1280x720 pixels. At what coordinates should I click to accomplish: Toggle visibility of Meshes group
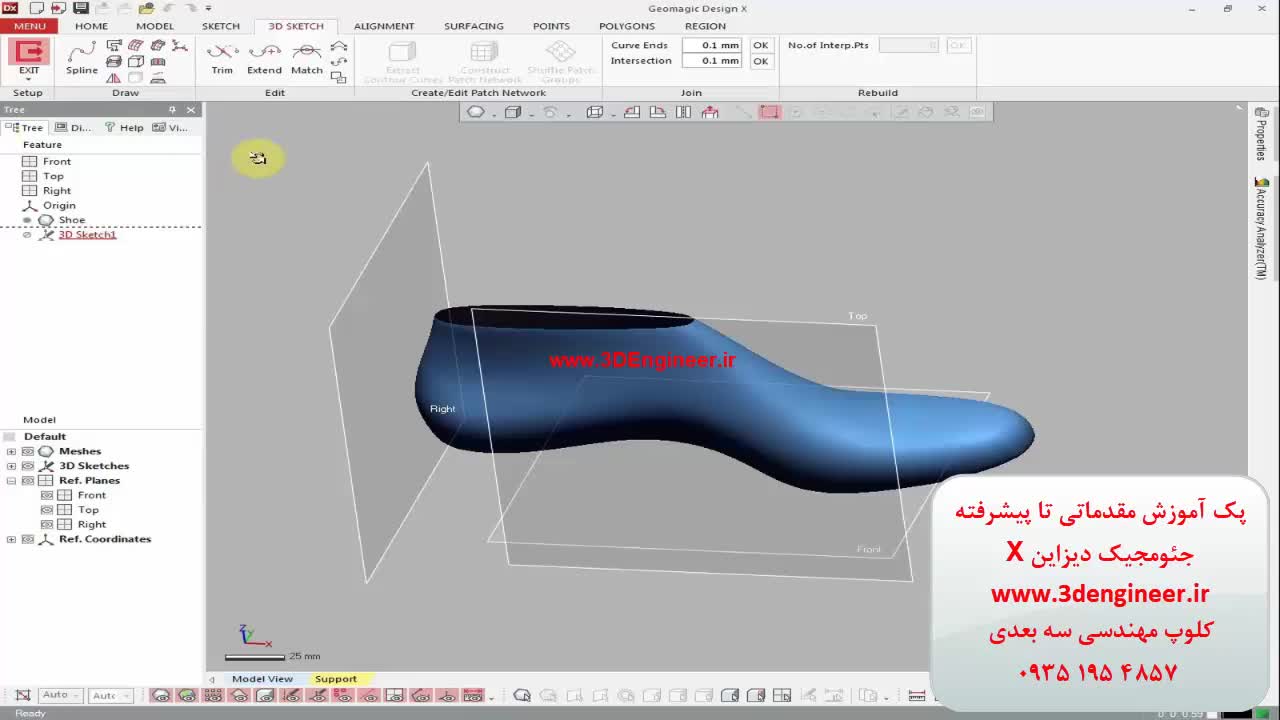pos(28,451)
